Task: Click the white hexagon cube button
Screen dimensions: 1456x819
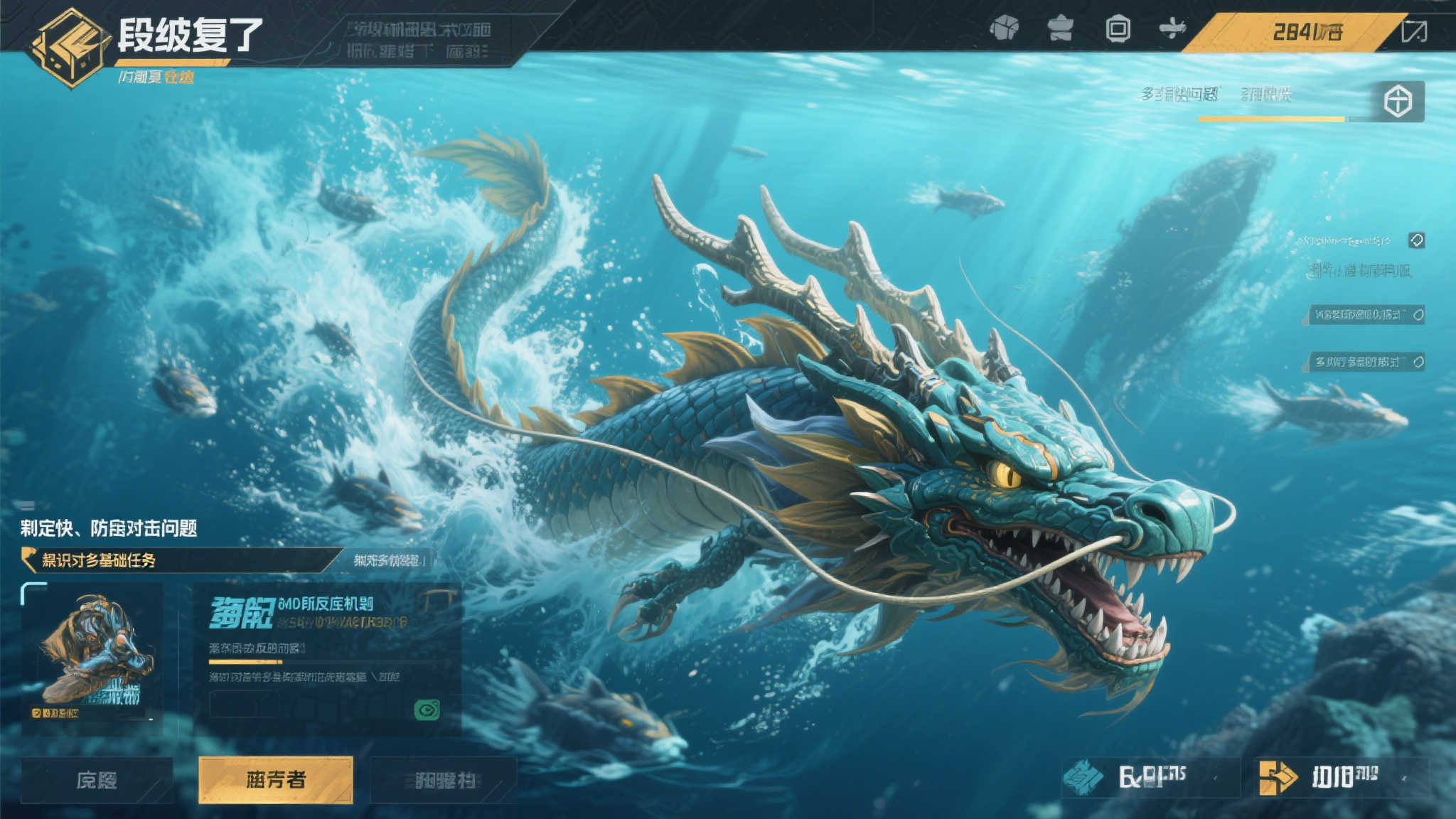Action: point(1398,101)
